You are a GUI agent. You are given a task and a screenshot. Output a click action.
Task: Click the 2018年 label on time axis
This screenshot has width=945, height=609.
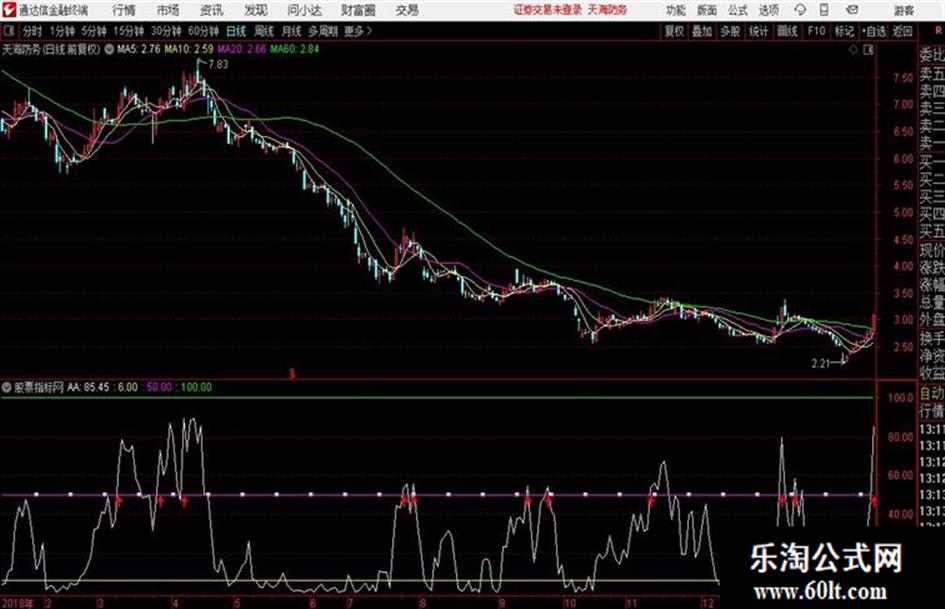pos(17,603)
